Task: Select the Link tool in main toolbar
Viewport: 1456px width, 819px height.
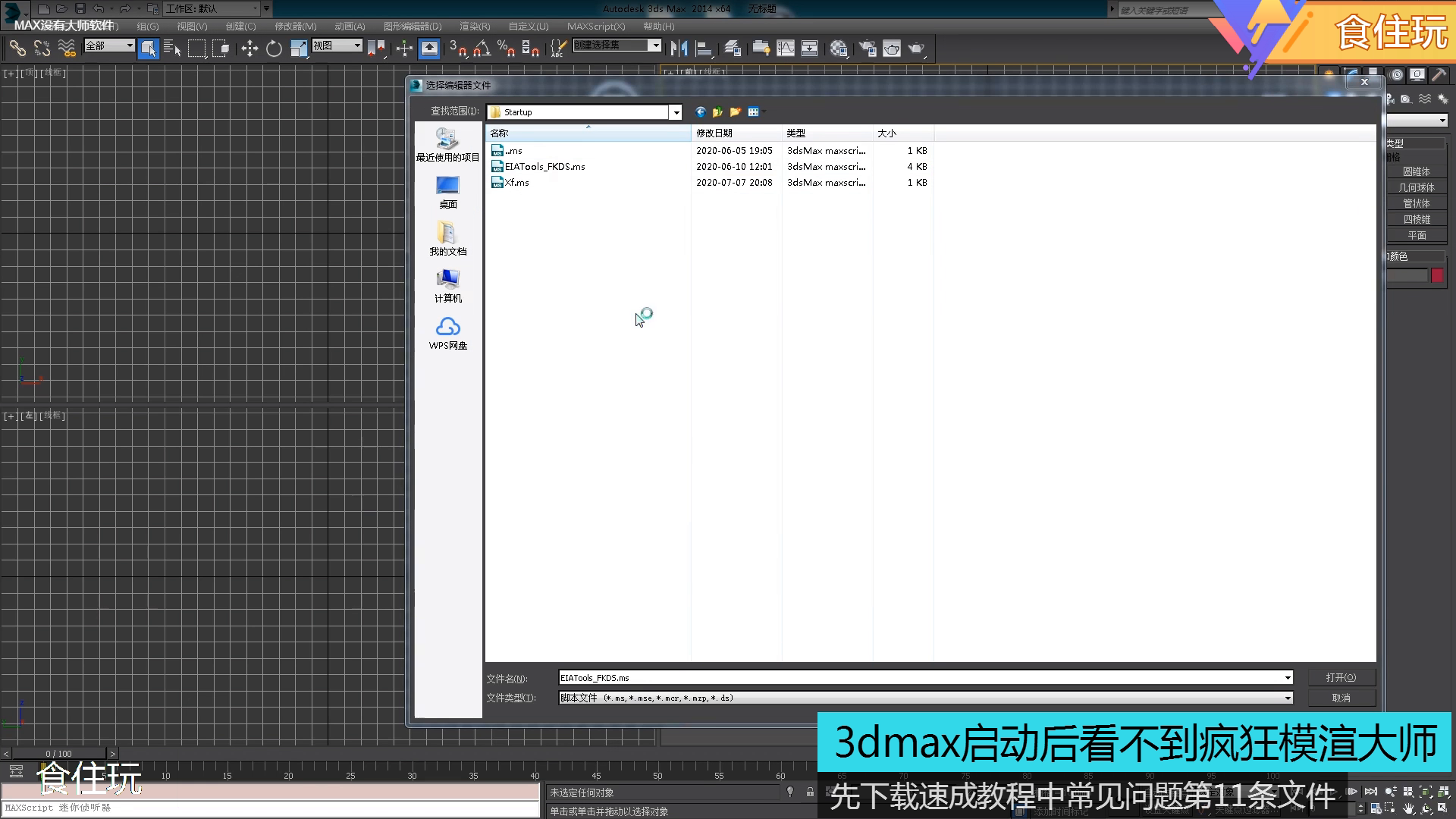Action: (x=17, y=49)
